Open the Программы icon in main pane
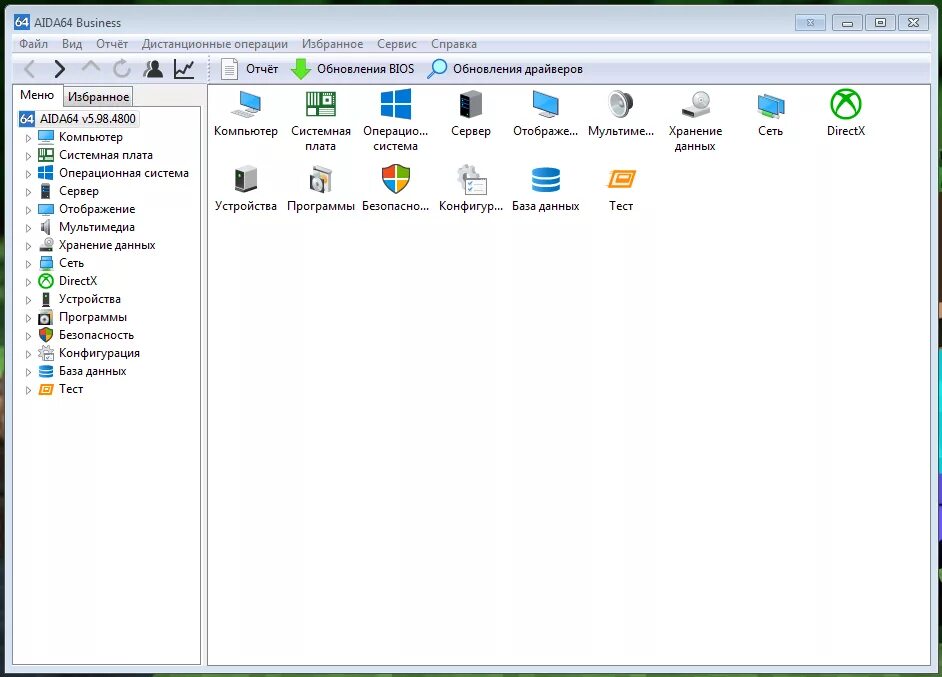 [321, 179]
